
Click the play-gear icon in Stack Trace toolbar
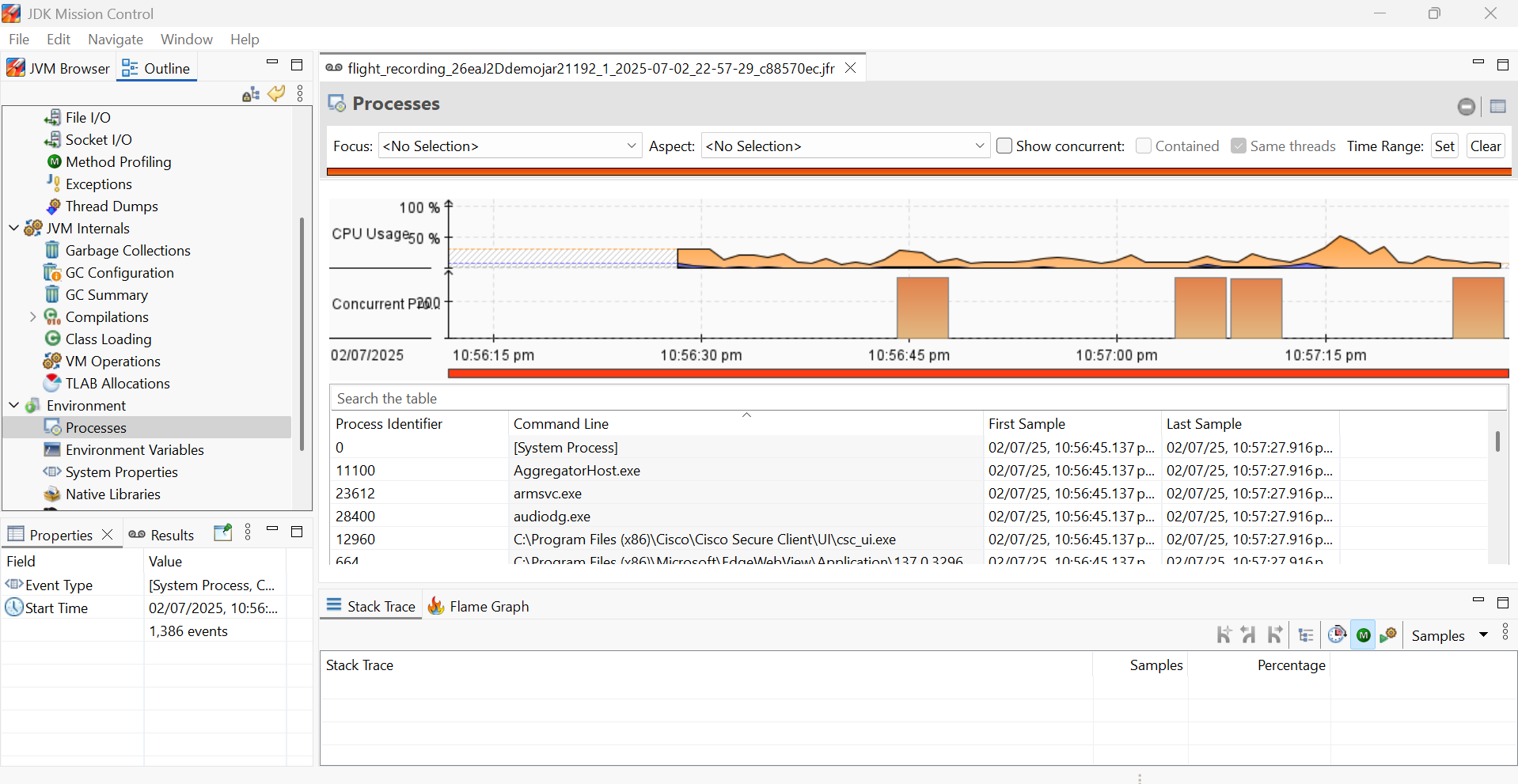(1388, 635)
